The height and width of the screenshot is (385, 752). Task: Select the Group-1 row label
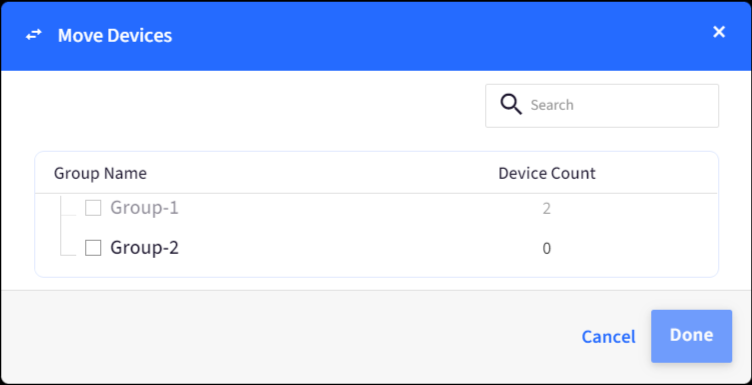[144, 208]
